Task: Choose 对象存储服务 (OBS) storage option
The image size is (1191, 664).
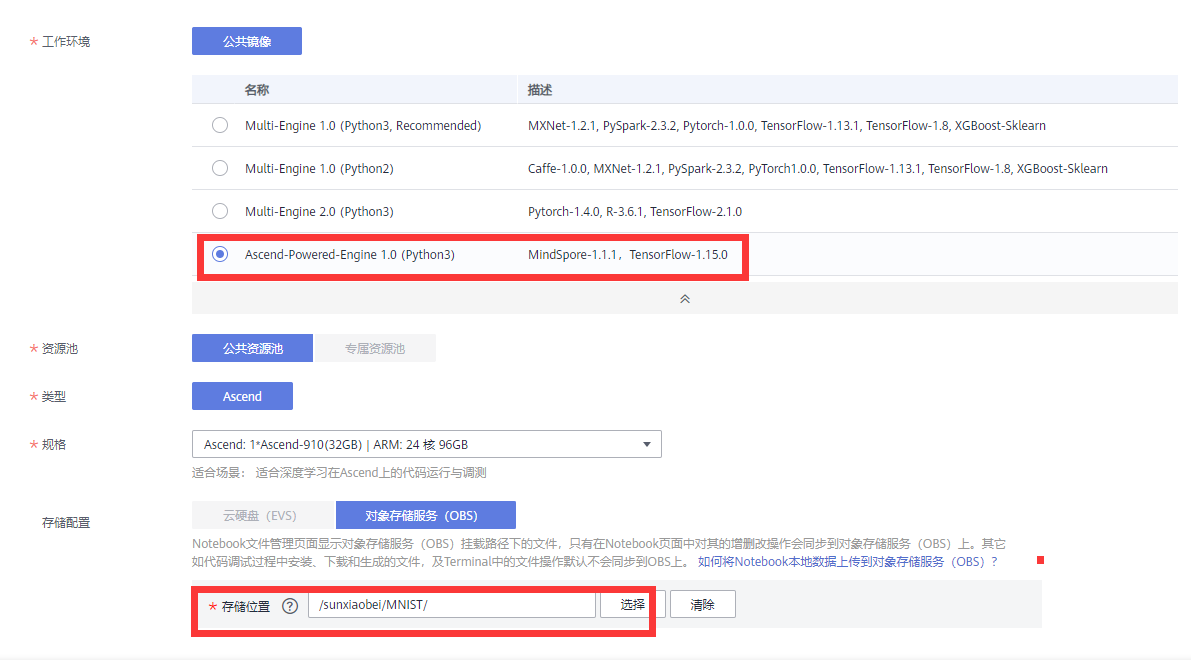Action: (425, 515)
